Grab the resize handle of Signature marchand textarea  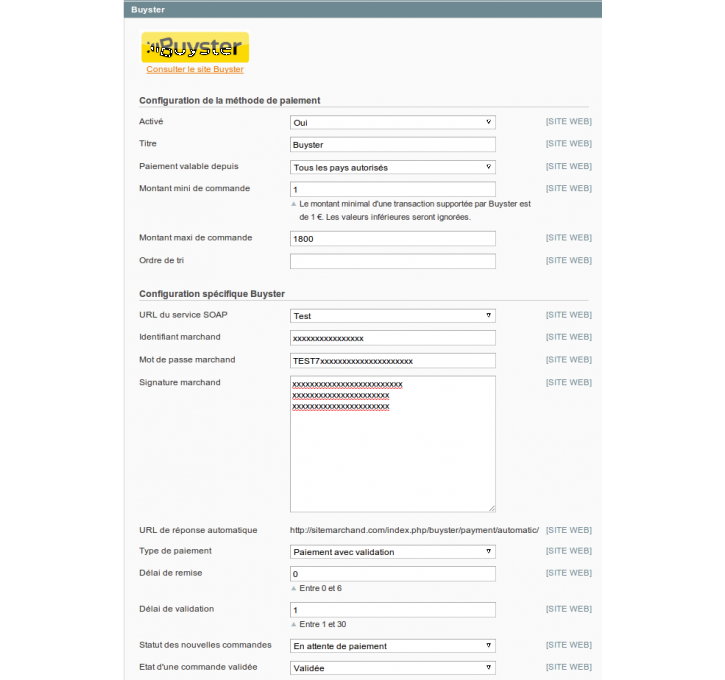pyautogui.click(x=492, y=508)
